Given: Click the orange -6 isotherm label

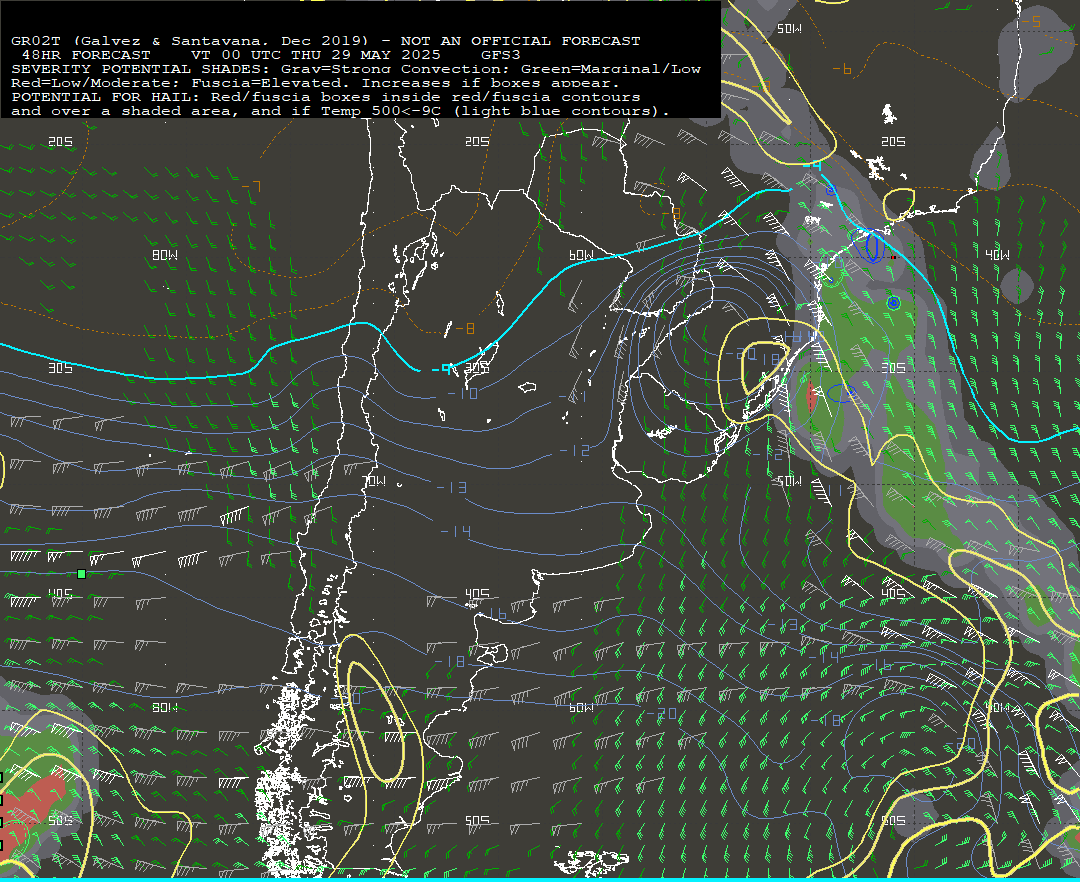Looking at the screenshot, I should click(x=842, y=69).
